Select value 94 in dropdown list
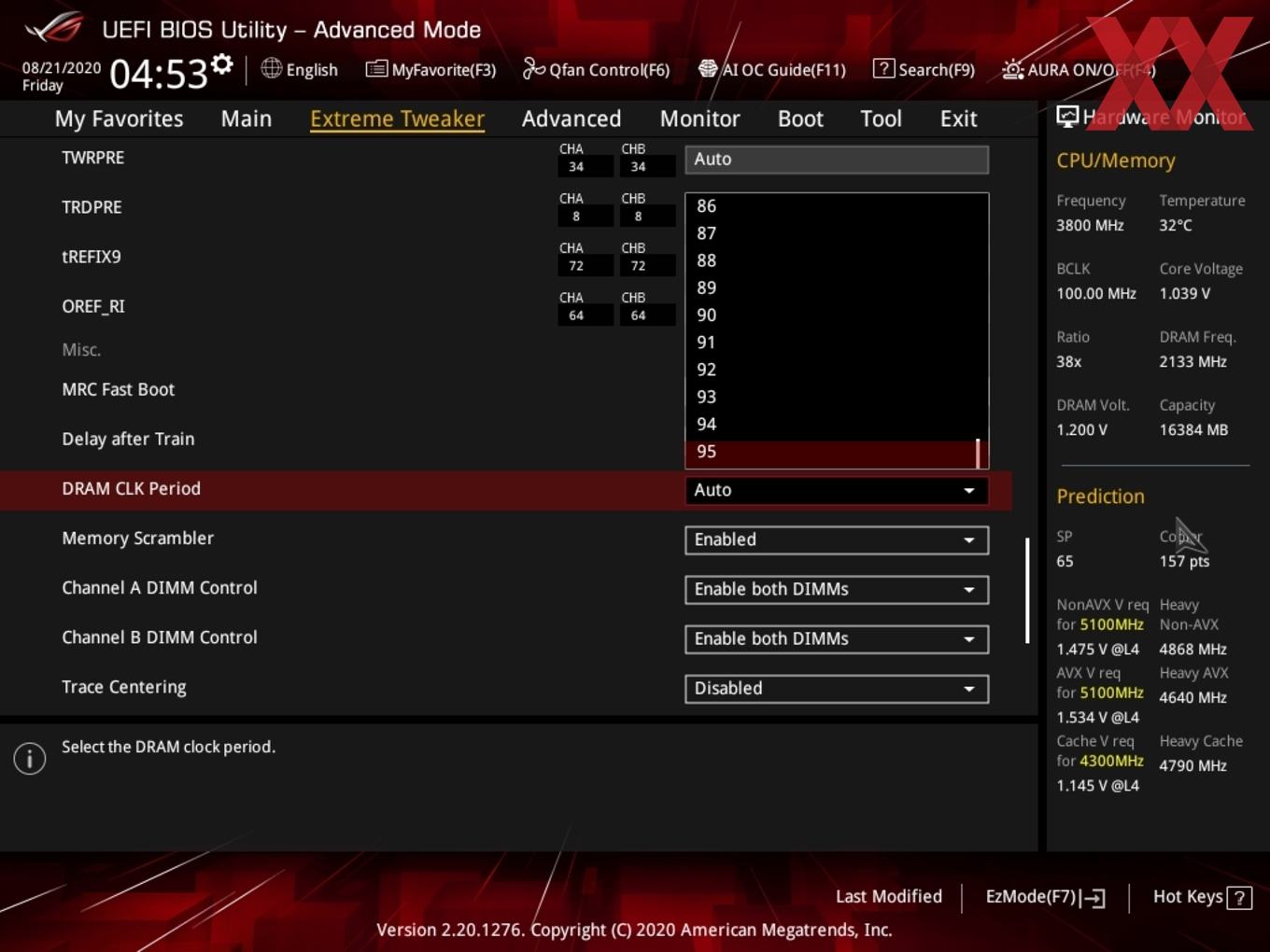 tap(837, 424)
